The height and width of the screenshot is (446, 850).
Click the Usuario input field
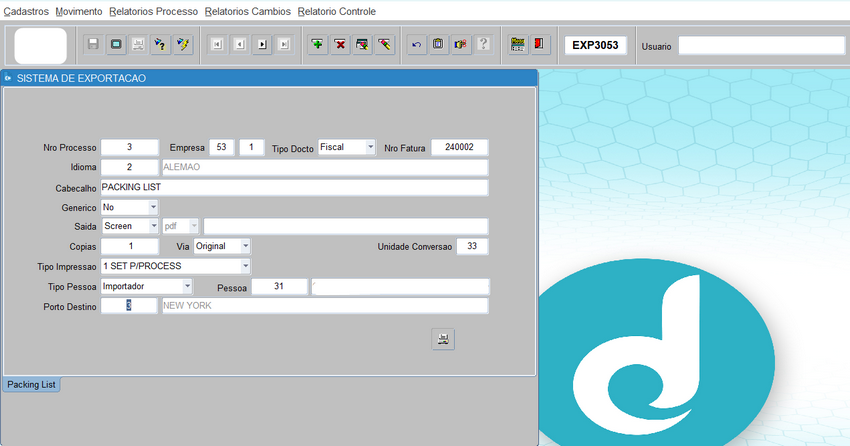[x=762, y=46]
